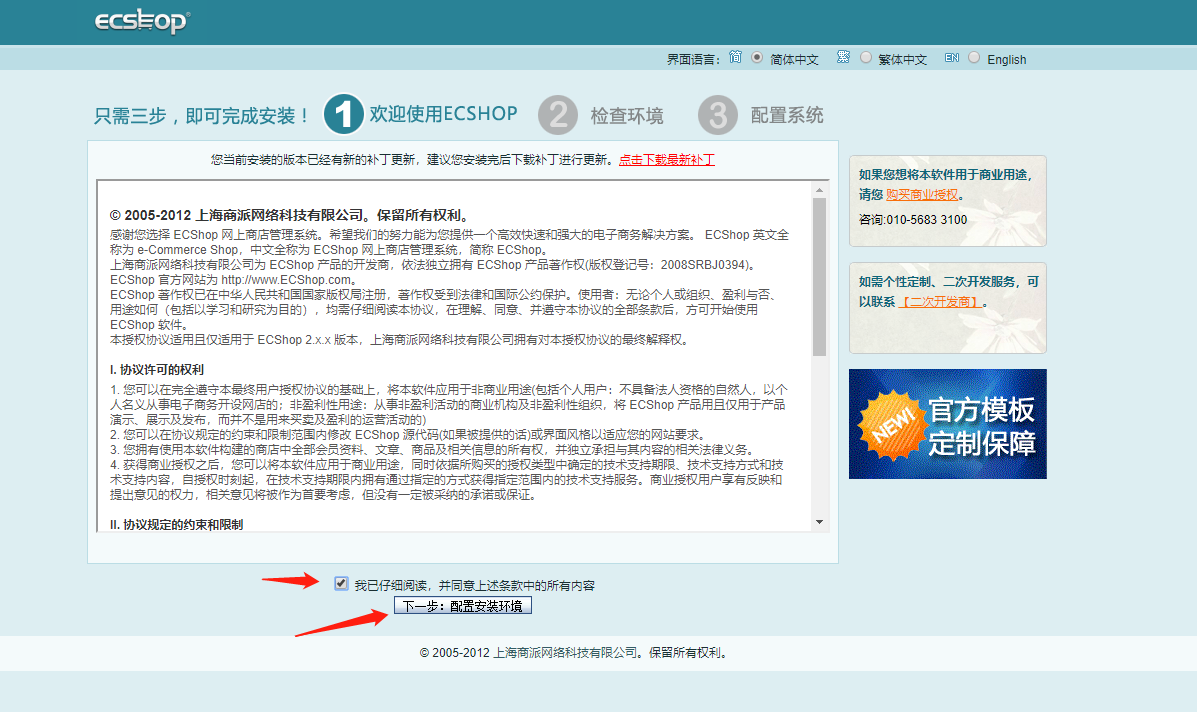Viewport: 1197px width, 712px height.
Task: Click the 欢迎使用ECSHOP step label
Action: 444,114
